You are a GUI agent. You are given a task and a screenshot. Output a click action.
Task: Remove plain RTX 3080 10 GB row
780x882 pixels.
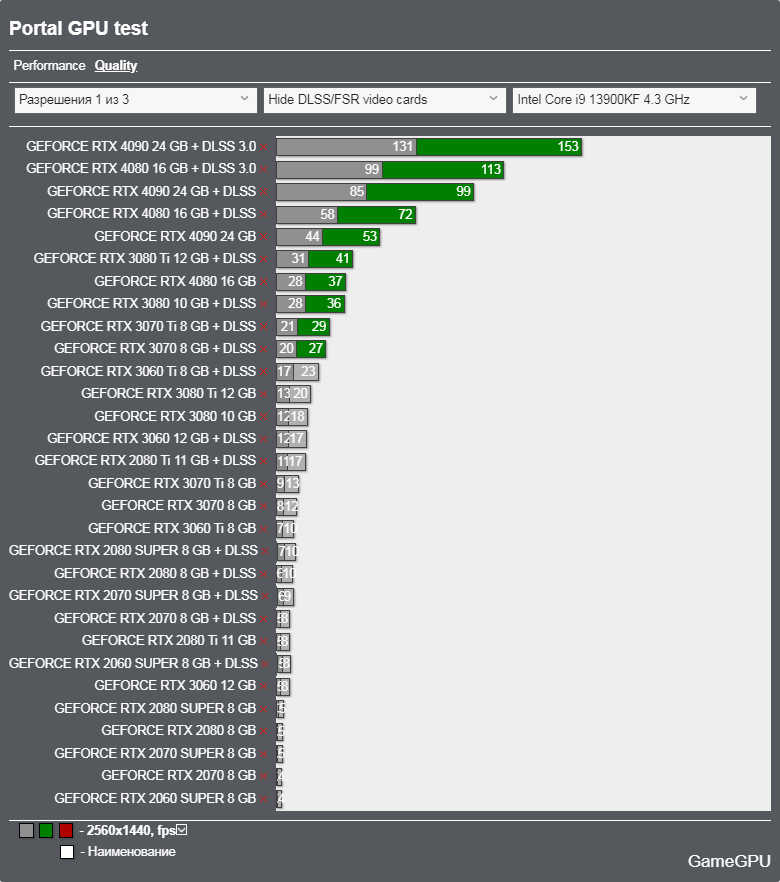click(264, 417)
